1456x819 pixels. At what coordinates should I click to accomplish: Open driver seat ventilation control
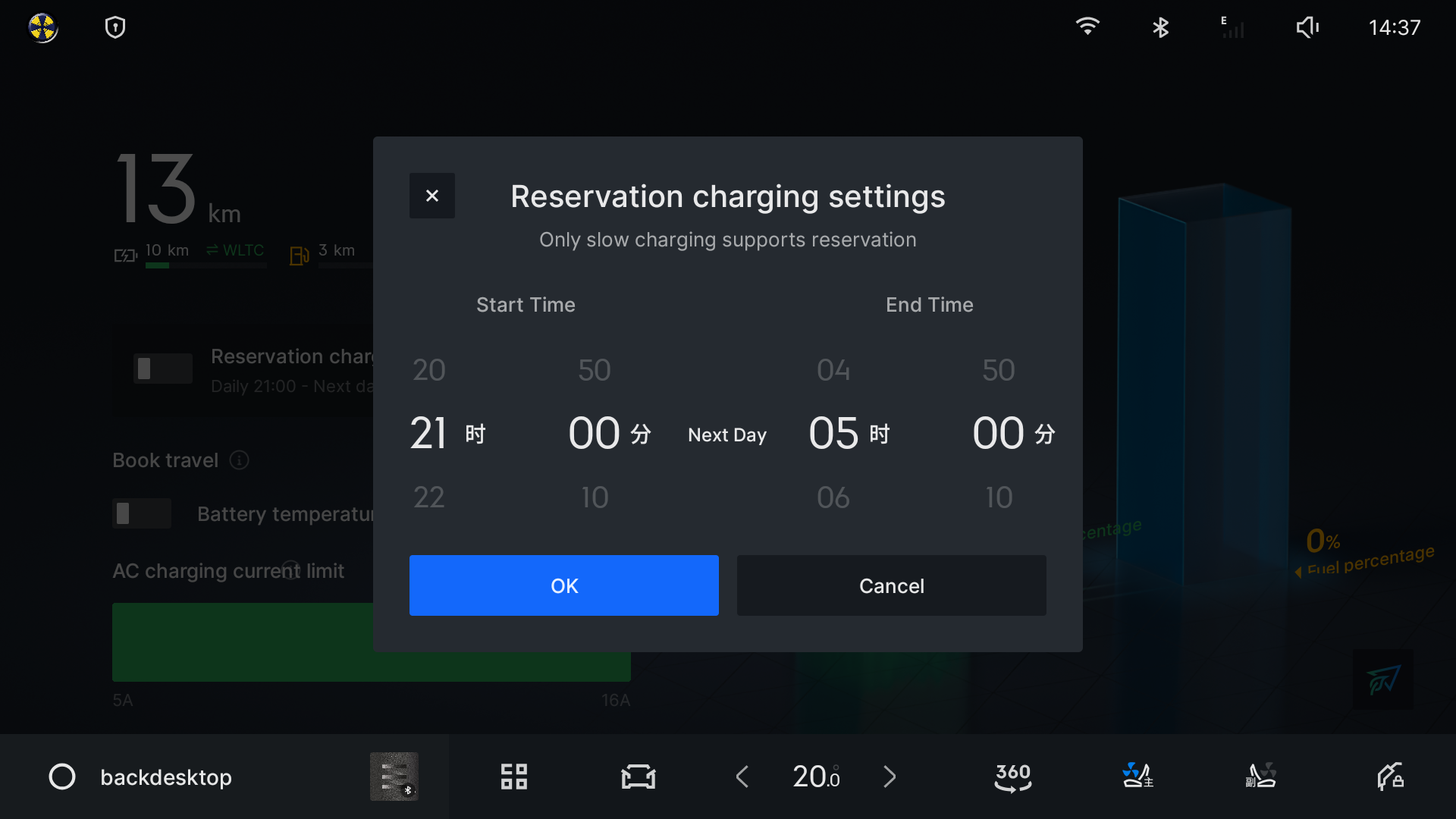point(1137,777)
